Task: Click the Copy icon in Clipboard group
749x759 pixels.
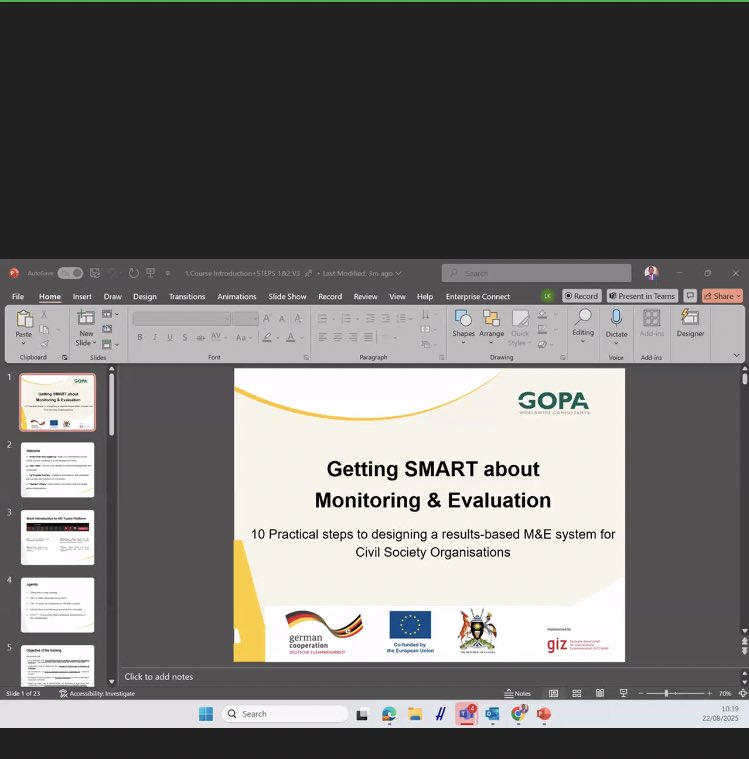Action: click(x=44, y=329)
